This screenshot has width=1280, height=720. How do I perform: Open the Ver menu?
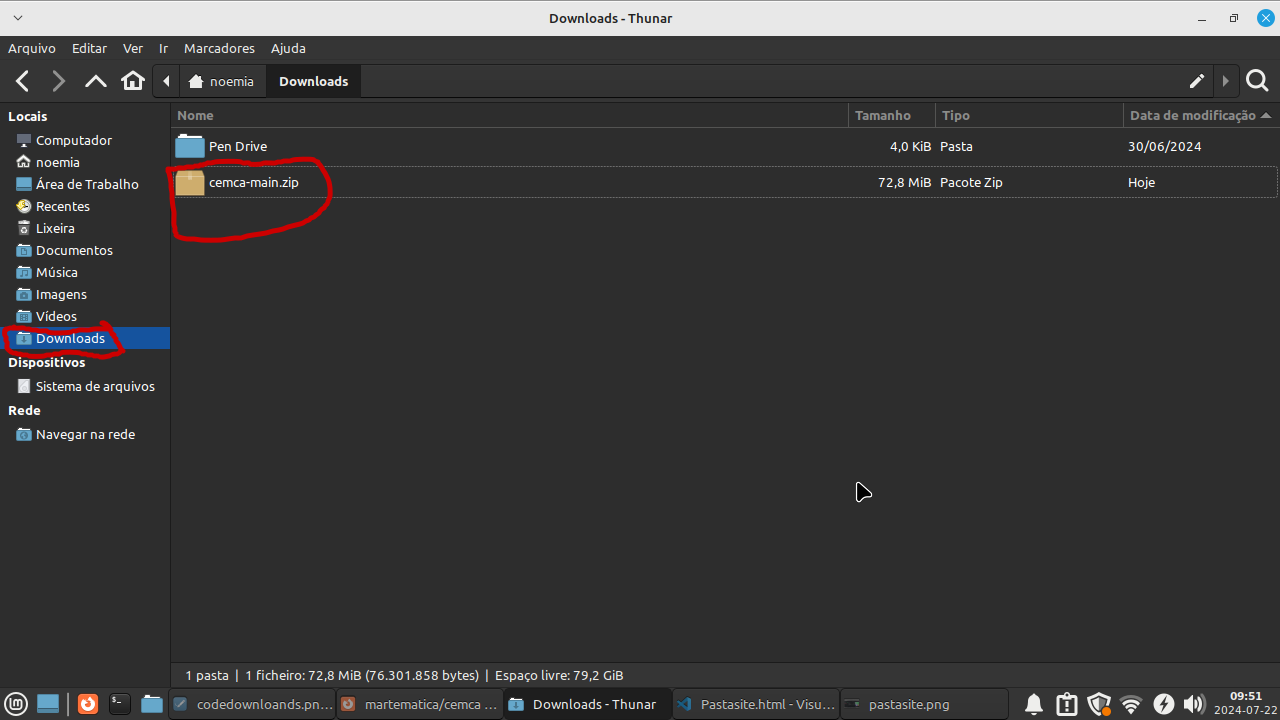click(x=133, y=48)
